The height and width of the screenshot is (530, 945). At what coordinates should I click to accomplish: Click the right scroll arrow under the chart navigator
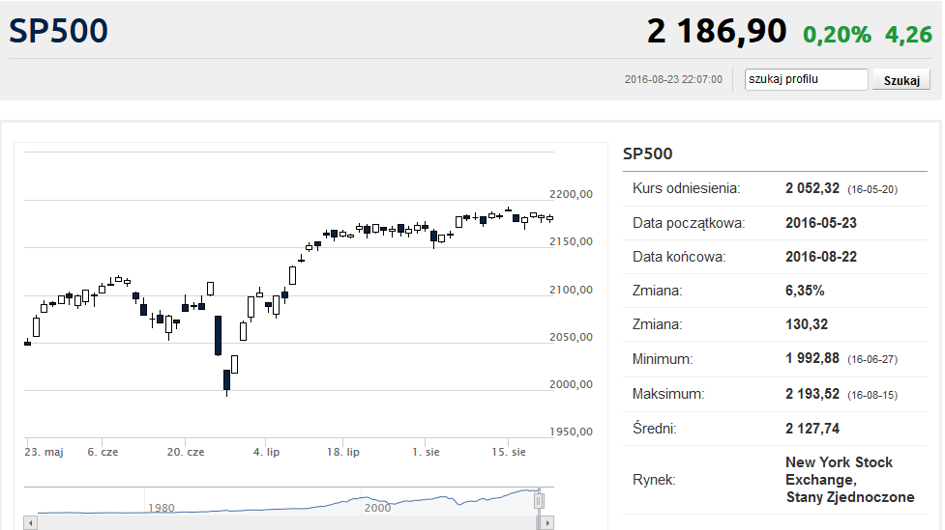tap(547, 523)
